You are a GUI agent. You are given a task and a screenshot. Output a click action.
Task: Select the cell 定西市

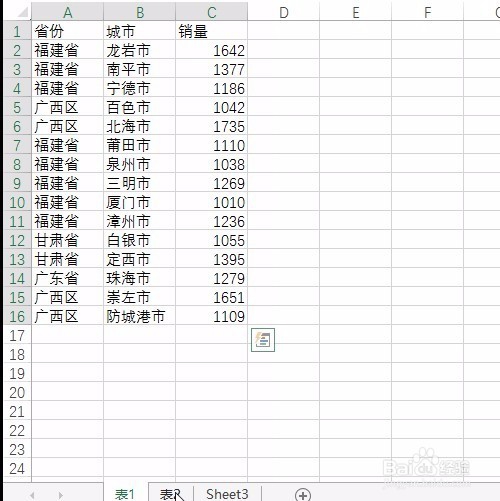pos(140,259)
